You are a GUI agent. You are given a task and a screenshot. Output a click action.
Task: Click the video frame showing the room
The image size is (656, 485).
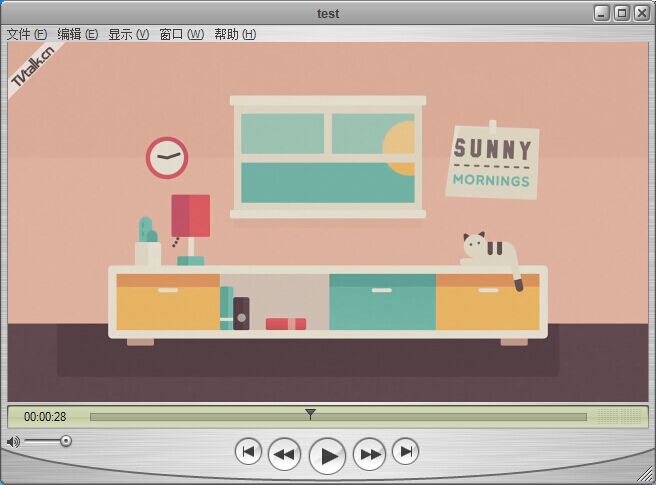(x=328, y=222)
